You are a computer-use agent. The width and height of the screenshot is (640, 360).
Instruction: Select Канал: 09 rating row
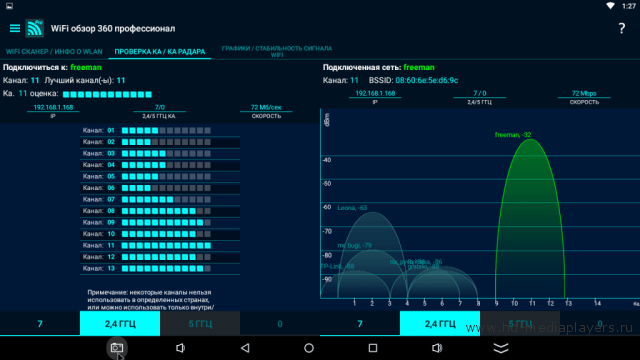[160, 222]
